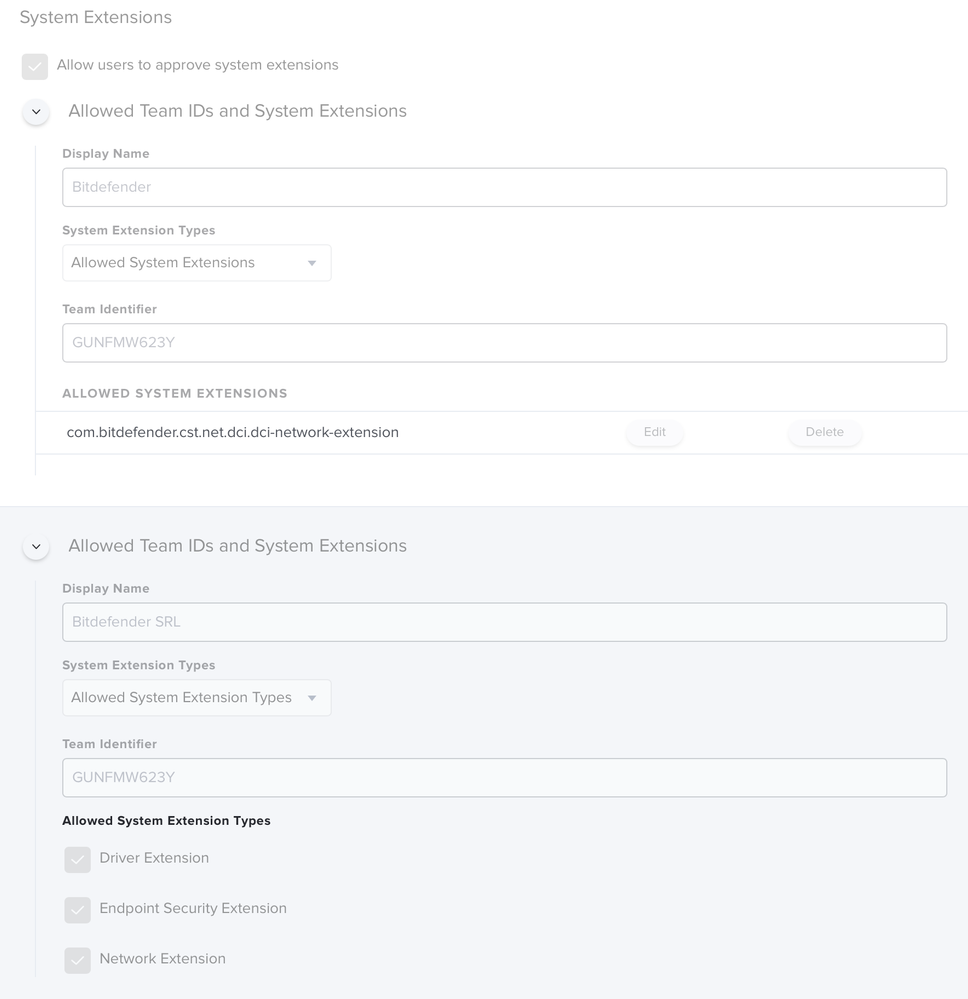Focus the Team Identifier field under Bitdefender SRL

click(x=505, y=777)
